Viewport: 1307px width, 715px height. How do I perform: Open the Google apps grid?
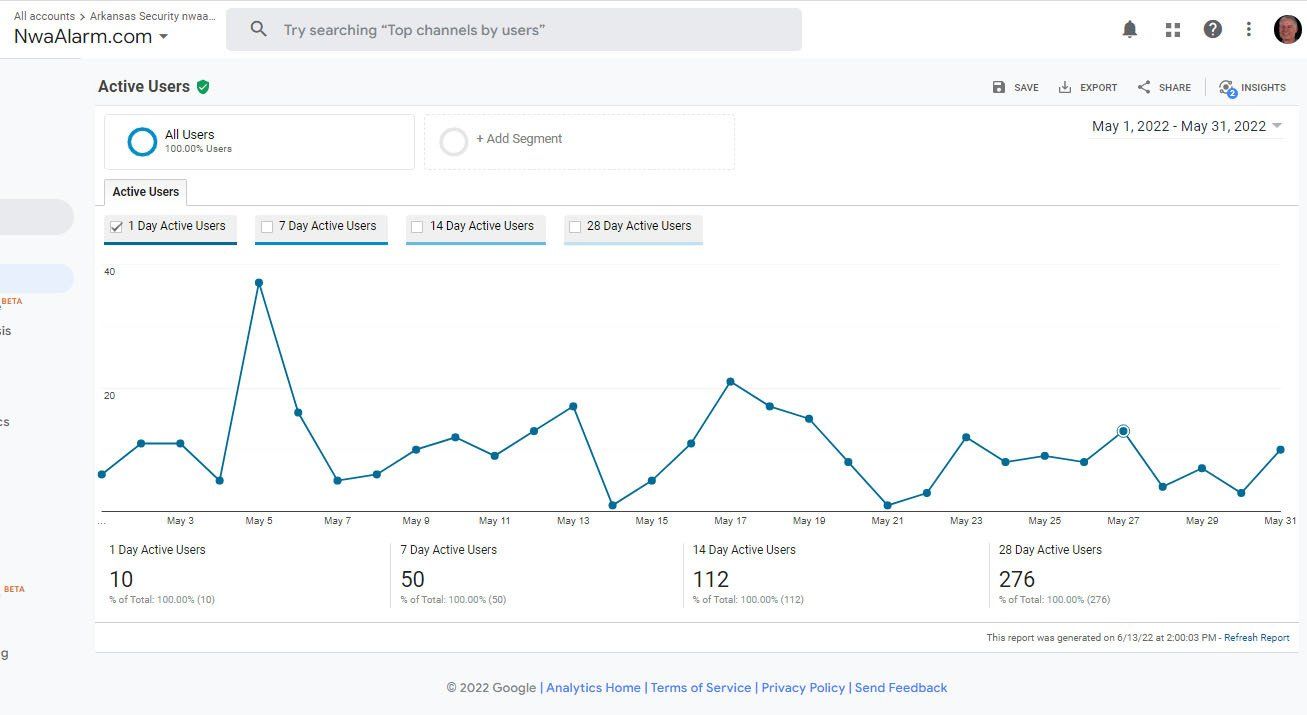pos(1173,30)
